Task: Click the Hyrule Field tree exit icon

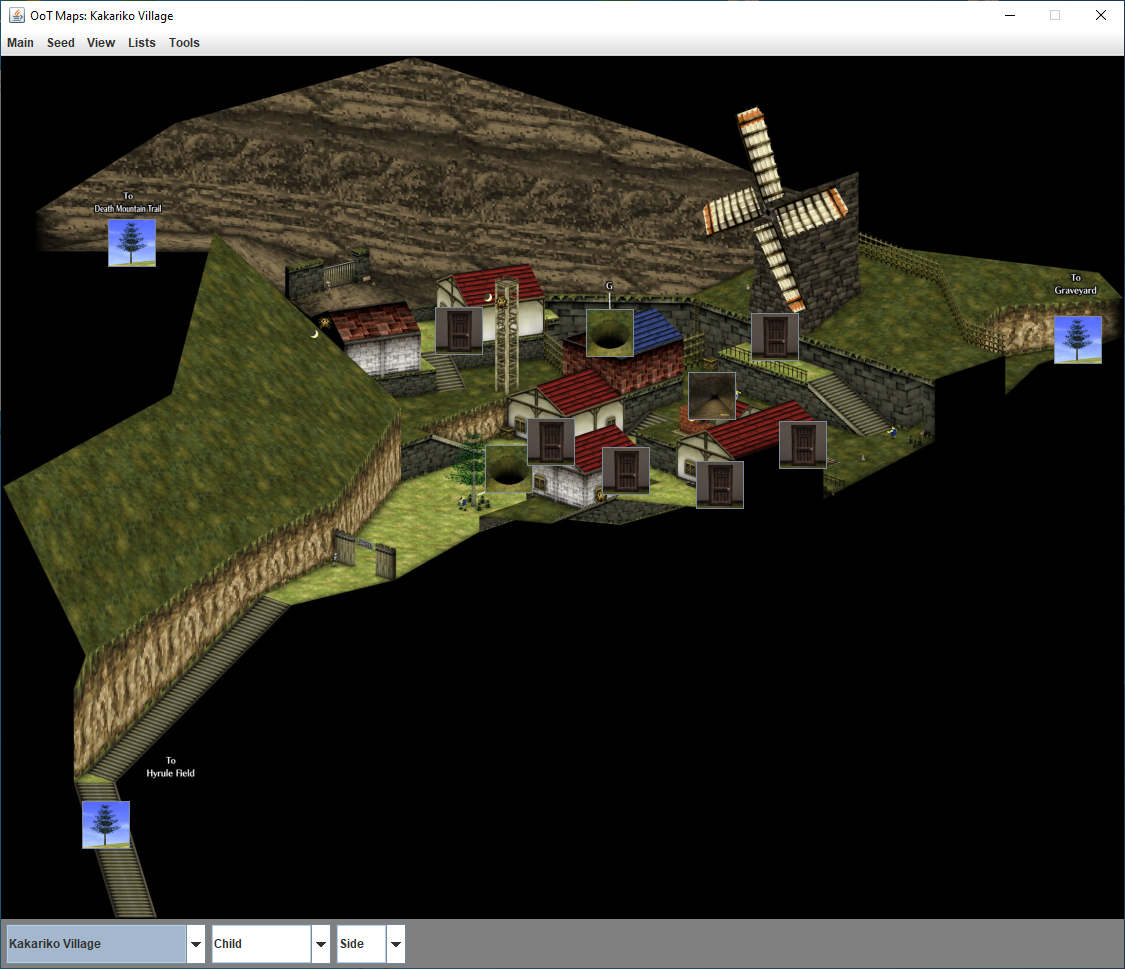Action: pos(106,825)
